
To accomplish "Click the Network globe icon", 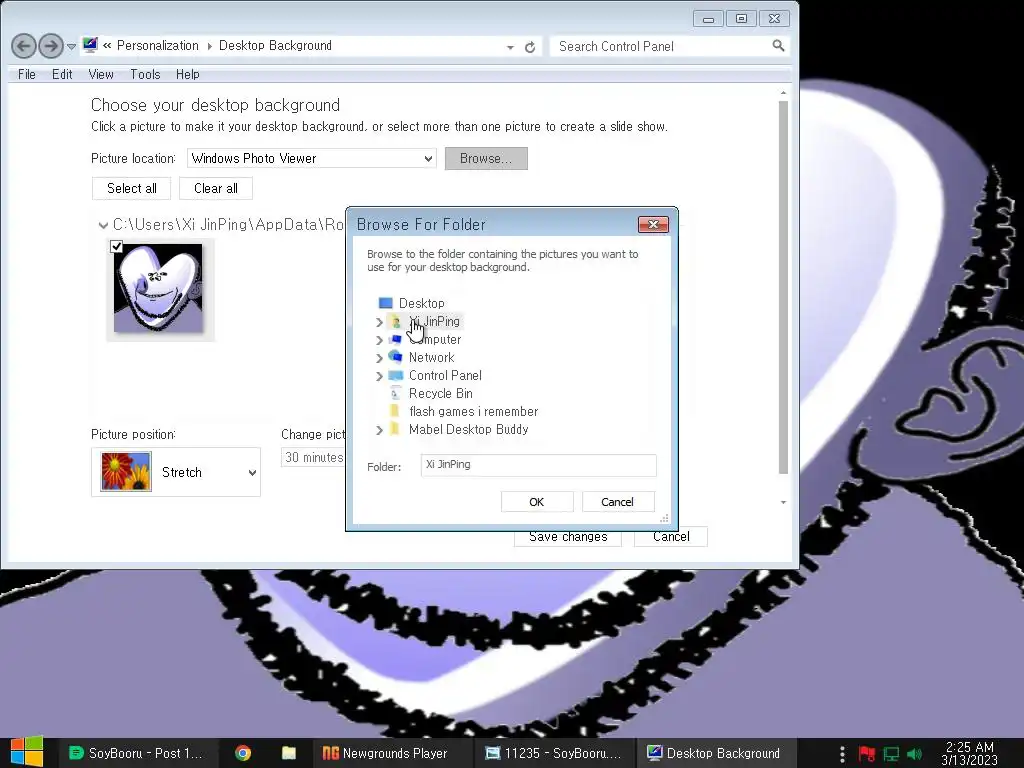I will tap(395, 357).
